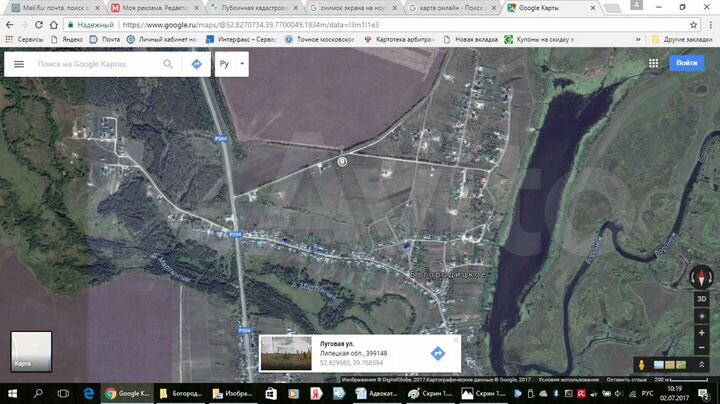Open Windows taskbar search

pos(38,393)
